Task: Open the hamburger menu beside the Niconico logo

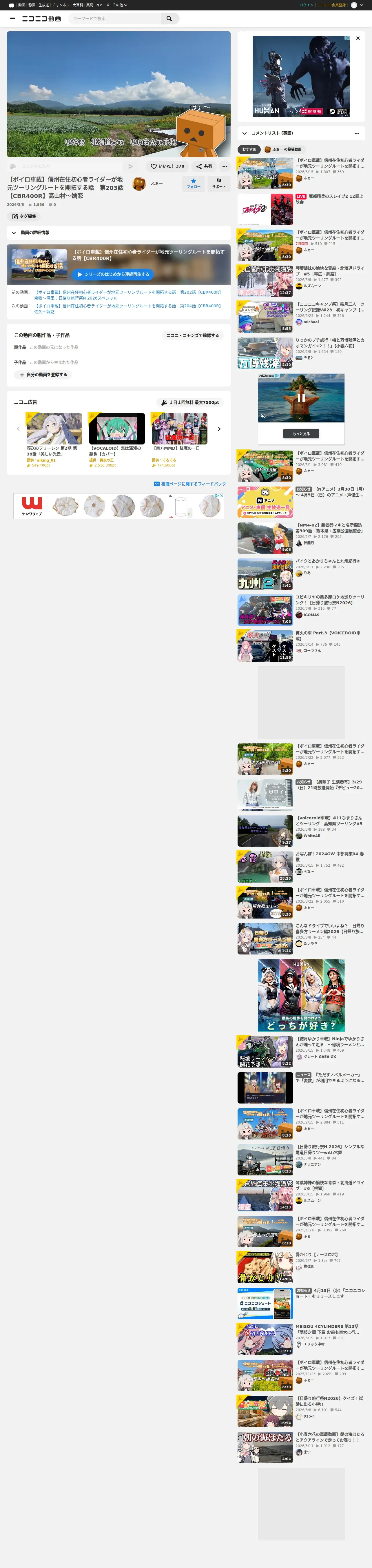Action: (13, 19)
